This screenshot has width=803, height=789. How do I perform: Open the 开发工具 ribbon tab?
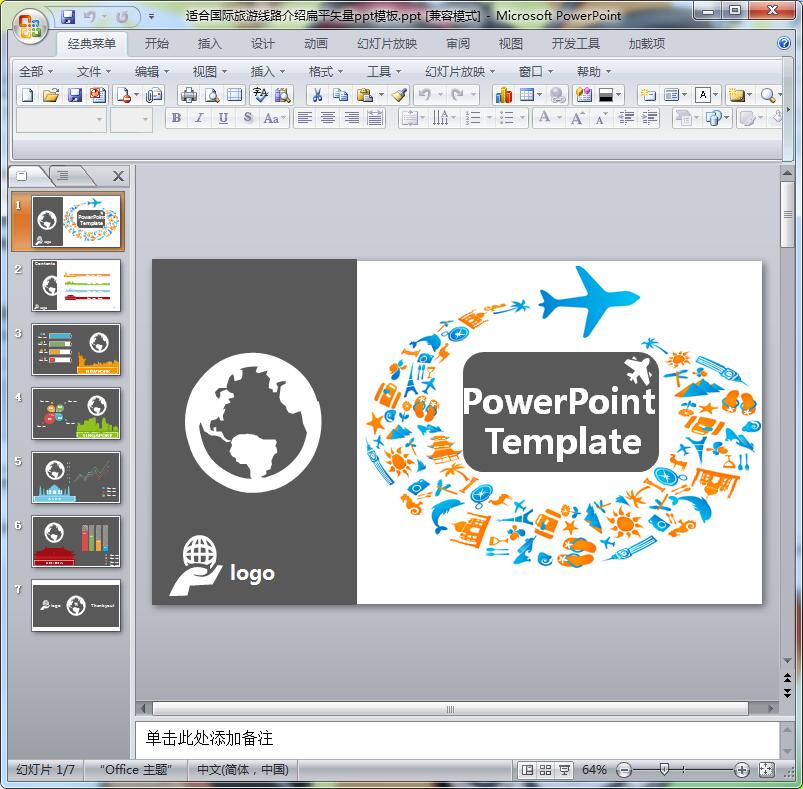coord(576,44)
